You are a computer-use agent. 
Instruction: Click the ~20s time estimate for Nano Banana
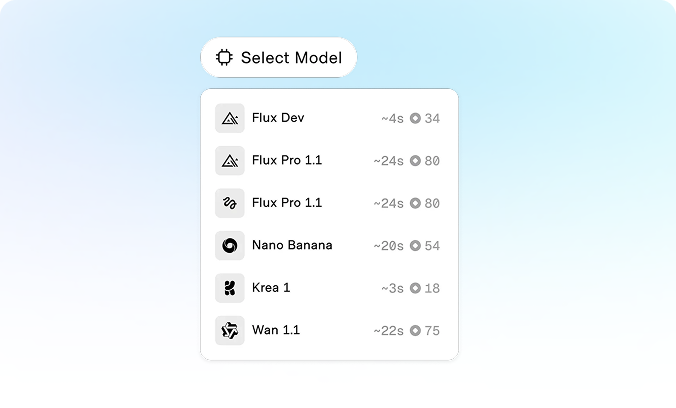[388, 246]
